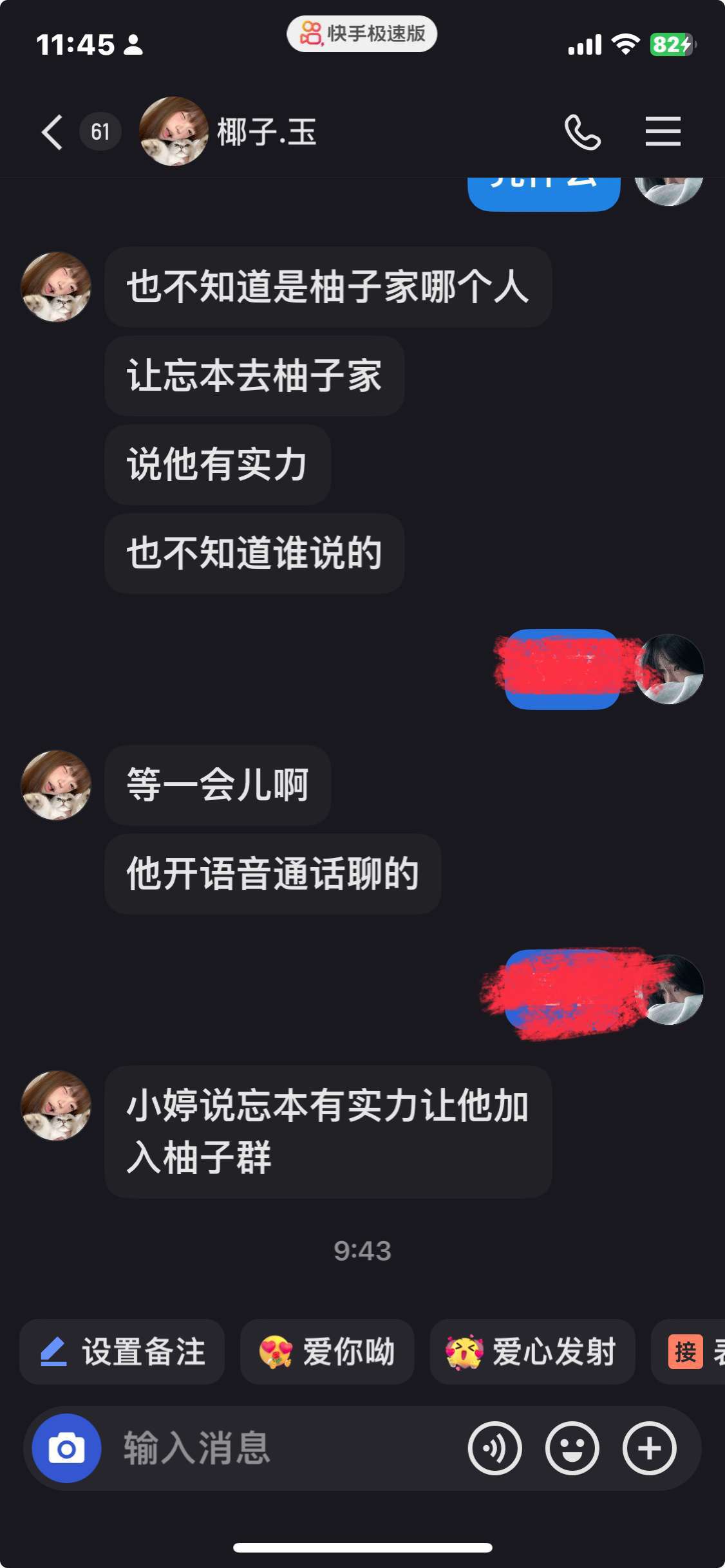Tap message 他开语音通话聊的
725x1568 pixels.
(x=273, y=873)
